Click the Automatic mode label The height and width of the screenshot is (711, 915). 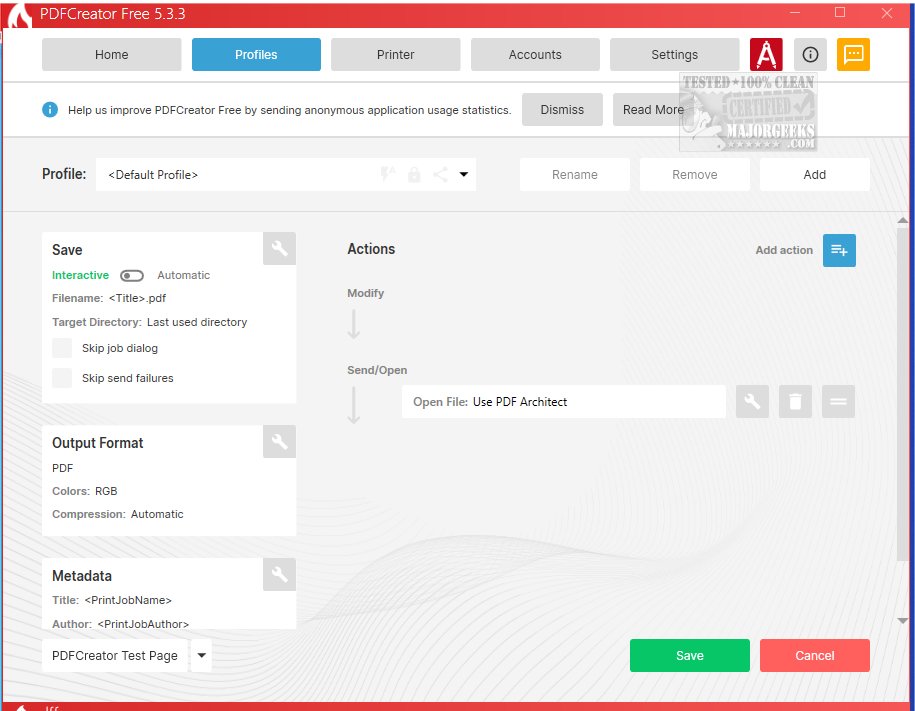(183, 275)
